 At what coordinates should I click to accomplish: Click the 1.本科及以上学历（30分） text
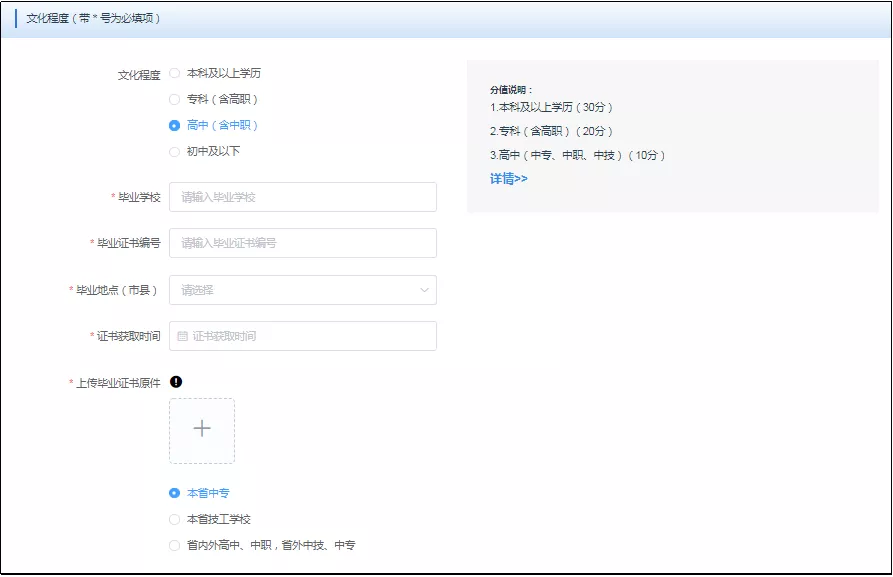point(551,107)
